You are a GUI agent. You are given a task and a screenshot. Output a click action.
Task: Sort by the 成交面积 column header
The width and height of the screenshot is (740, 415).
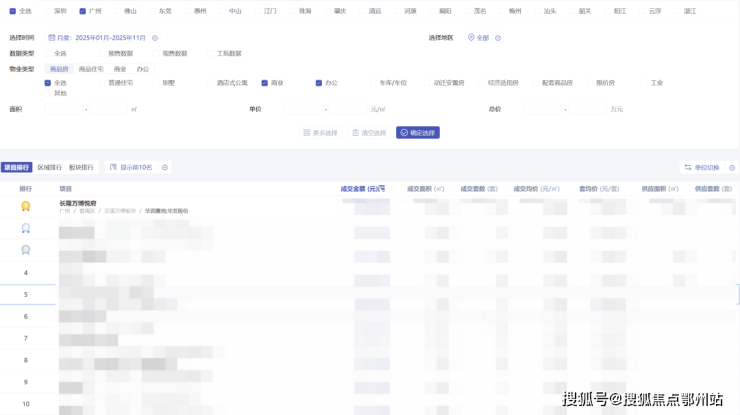[425, 189]
